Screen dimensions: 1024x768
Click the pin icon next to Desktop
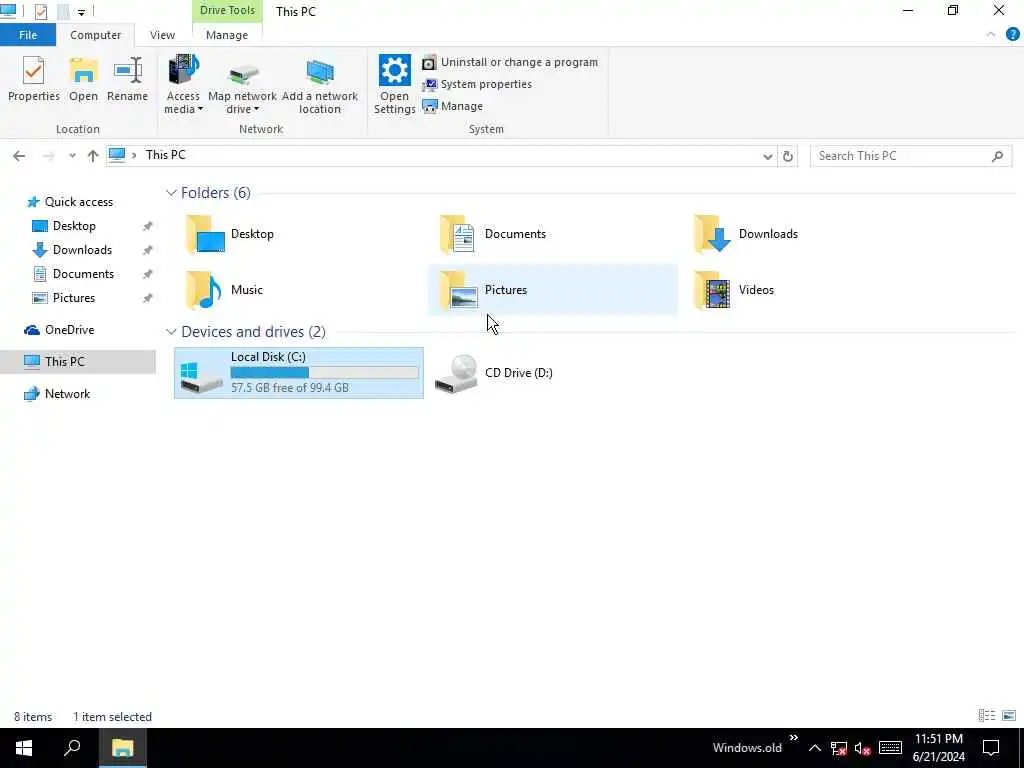pyautogui.click(x=148, y=227)
